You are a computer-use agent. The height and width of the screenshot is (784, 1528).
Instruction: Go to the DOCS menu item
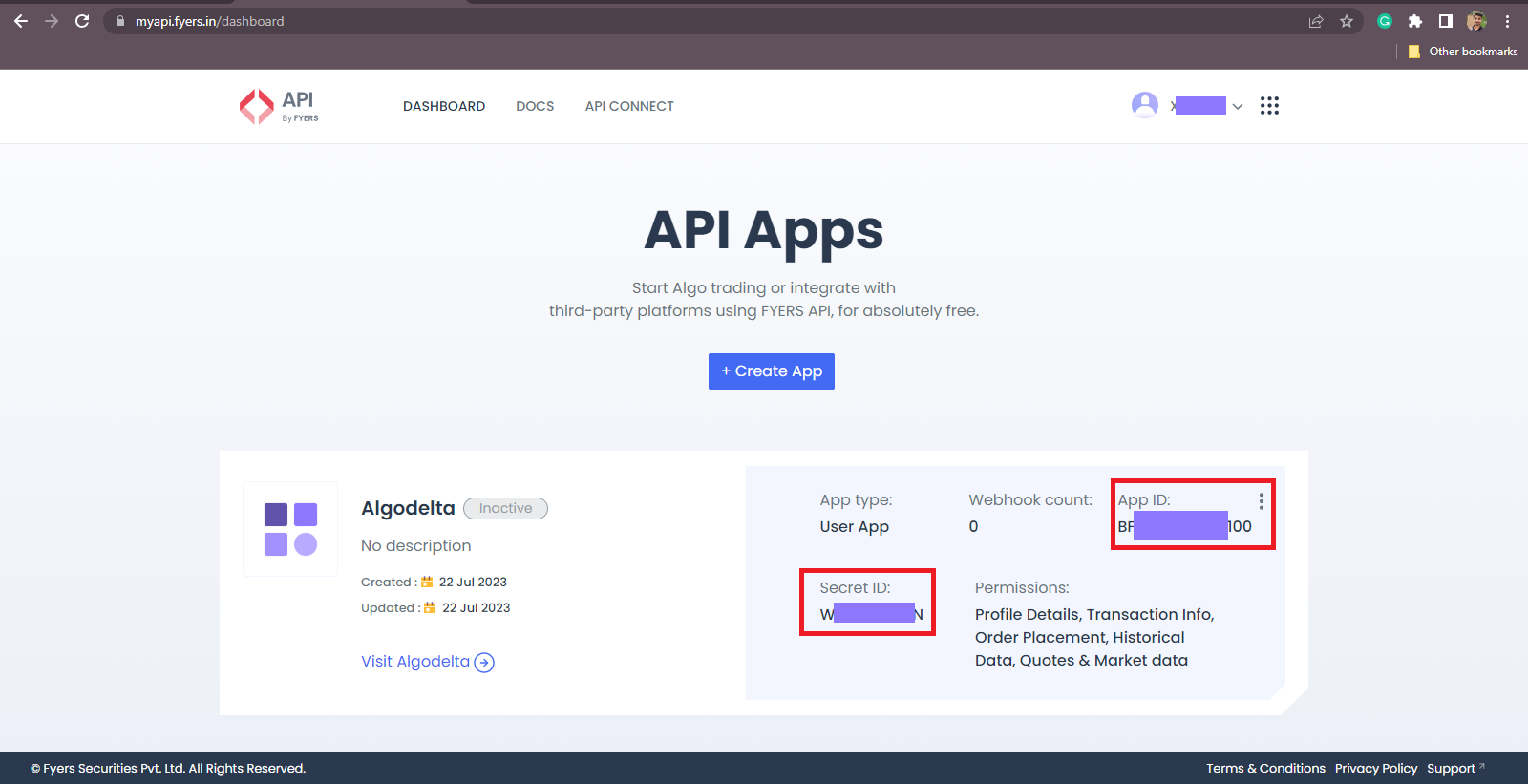535,106
